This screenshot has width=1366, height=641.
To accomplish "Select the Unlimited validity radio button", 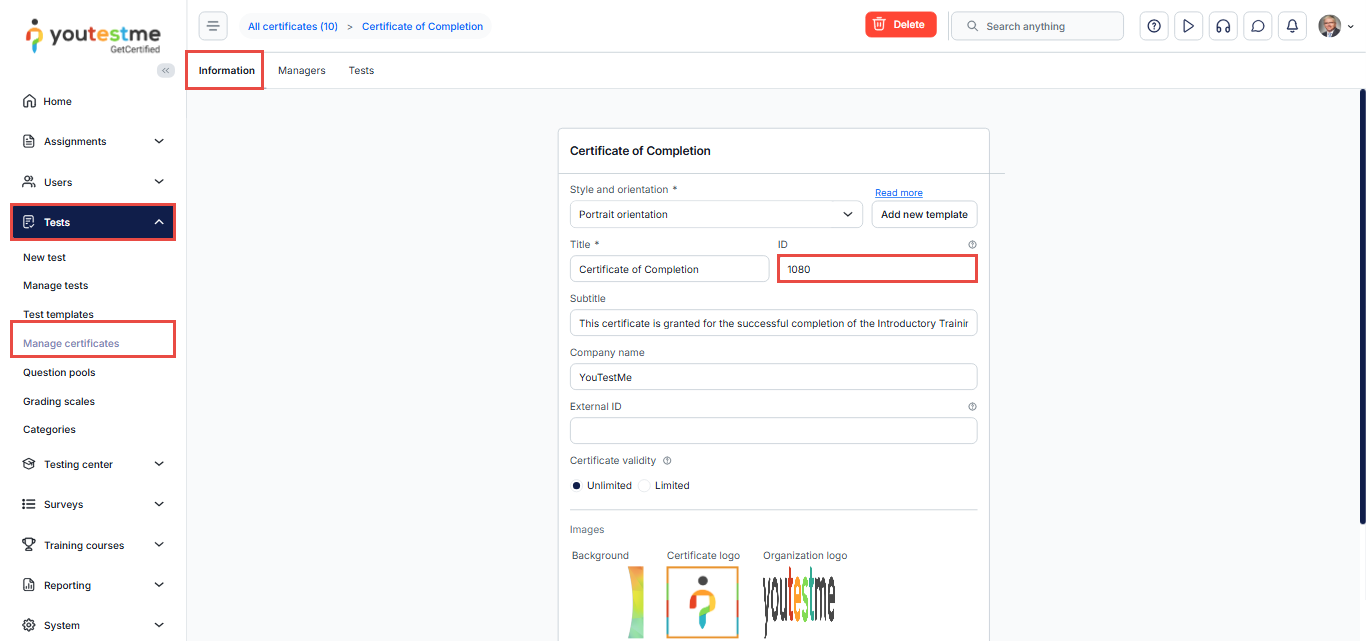I will pyautogui.click(x=577, y=486).
